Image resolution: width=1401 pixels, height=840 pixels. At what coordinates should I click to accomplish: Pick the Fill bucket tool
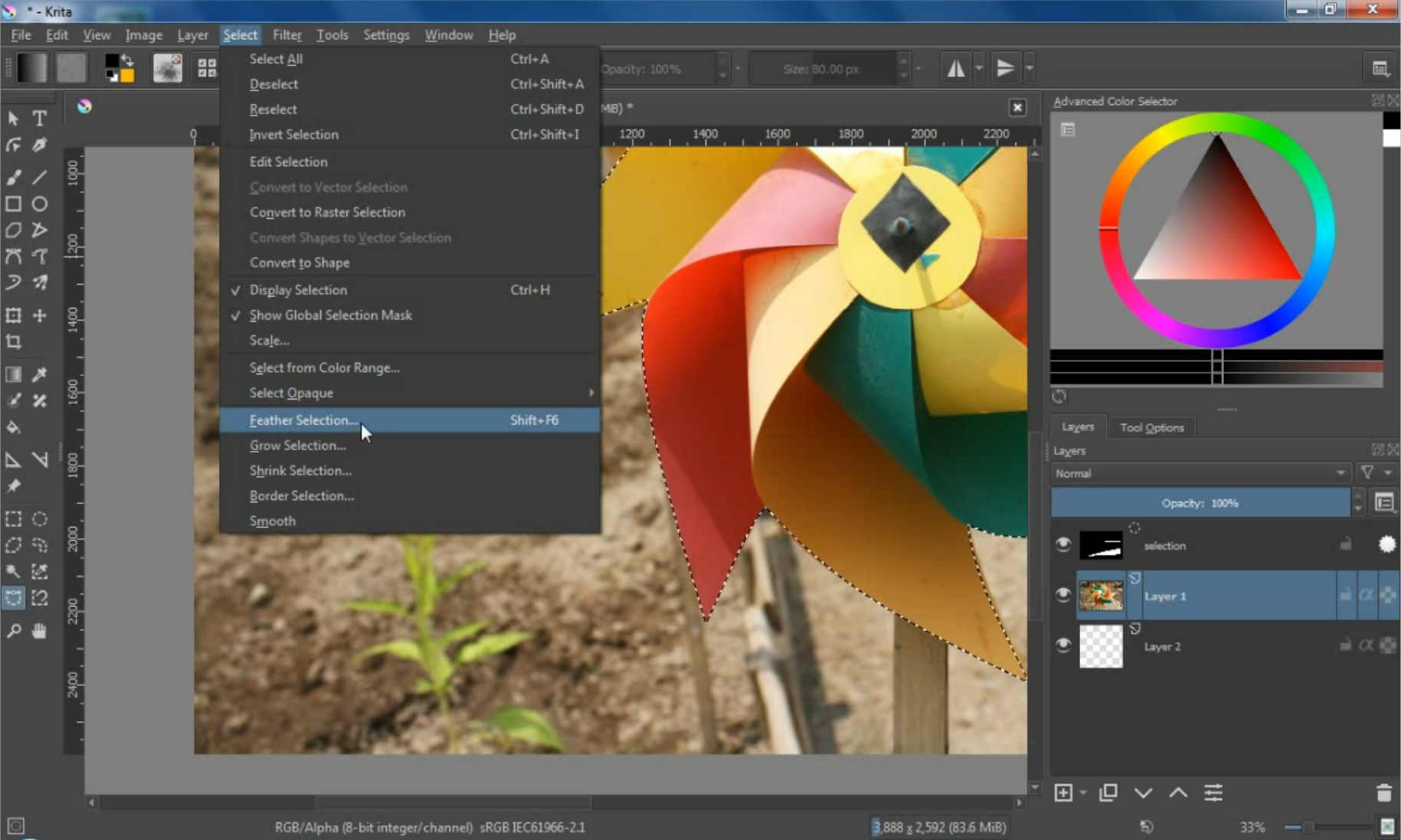coord(12,428)
